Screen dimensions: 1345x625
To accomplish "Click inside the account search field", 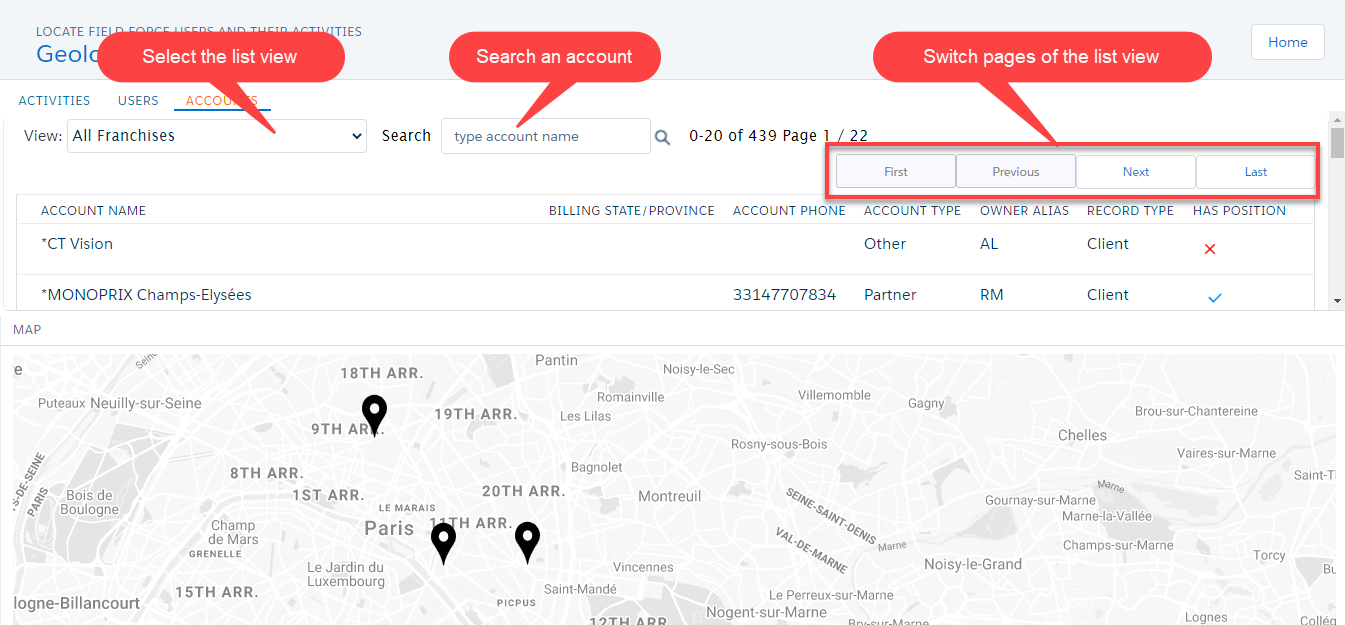I will [x=545, y=135].
